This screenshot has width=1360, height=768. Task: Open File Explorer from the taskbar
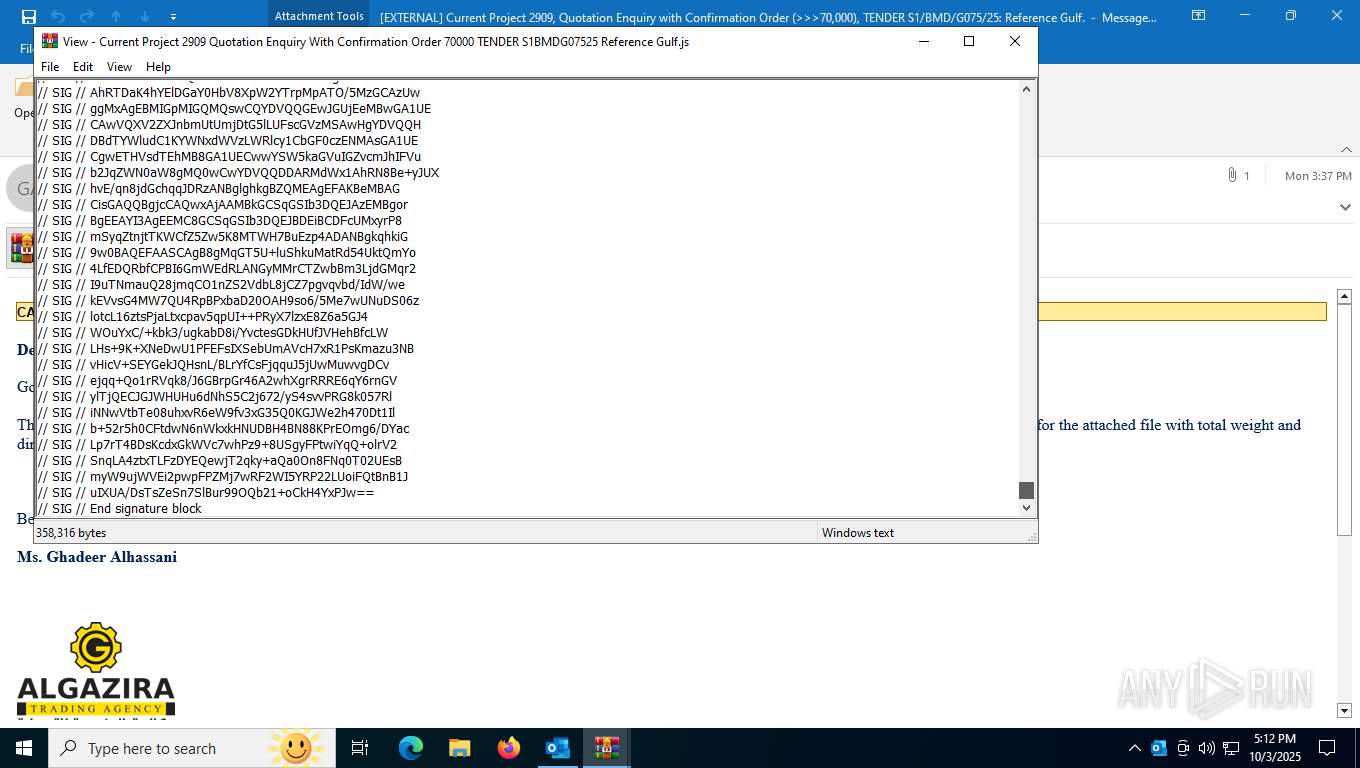coord(460,748)
